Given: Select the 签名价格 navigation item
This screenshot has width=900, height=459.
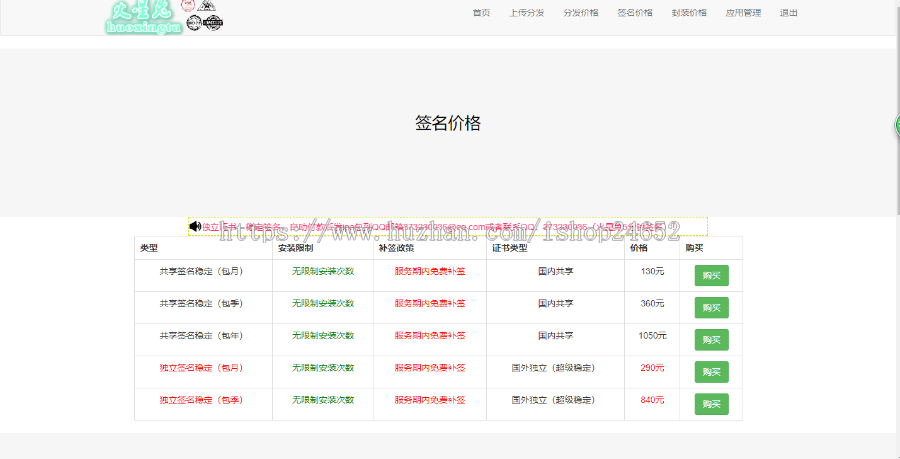Looking at the screenshot, I should pos(635,13).
